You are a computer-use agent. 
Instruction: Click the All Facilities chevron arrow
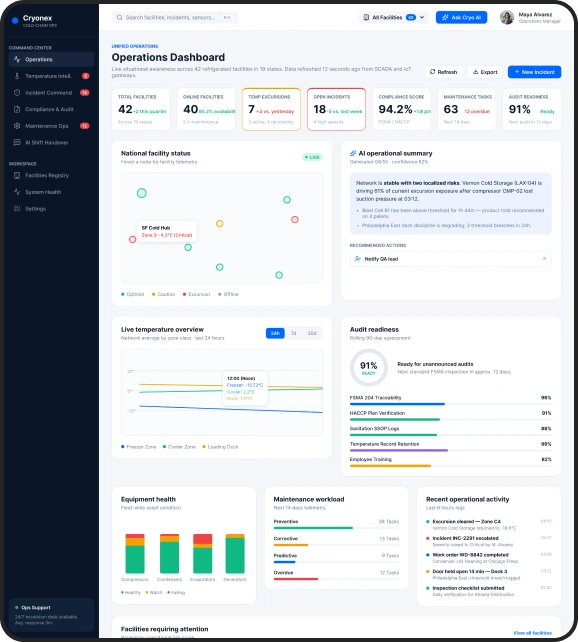(x=422, y=18)
